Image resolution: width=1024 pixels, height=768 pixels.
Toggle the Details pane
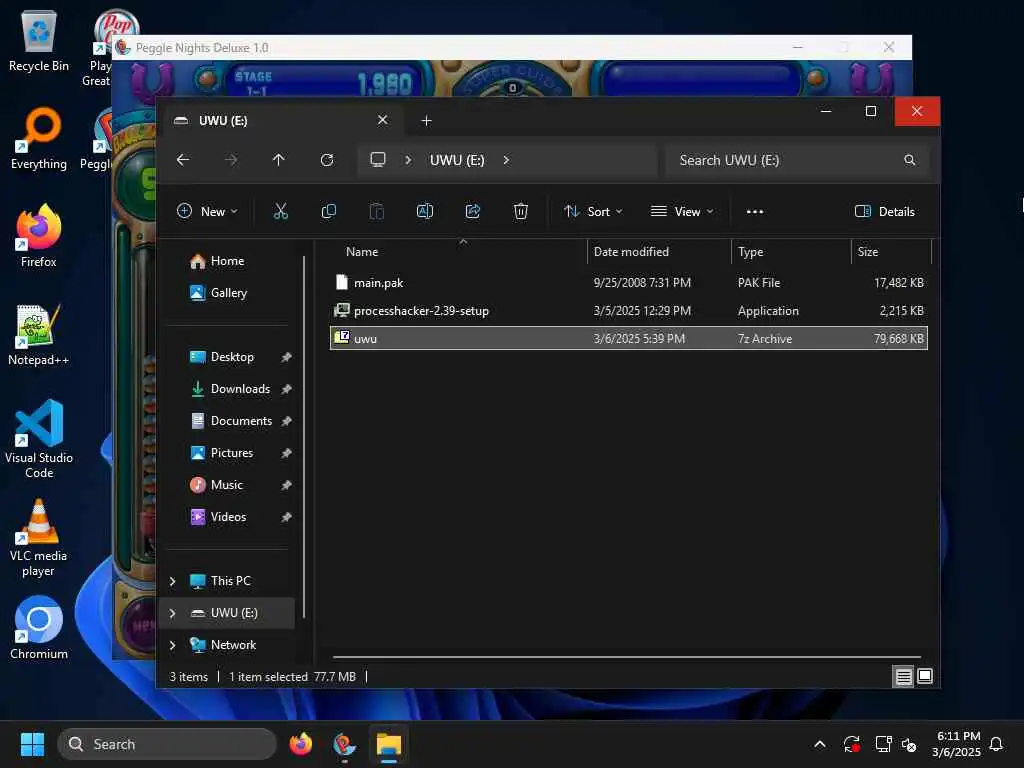[885, 212]
